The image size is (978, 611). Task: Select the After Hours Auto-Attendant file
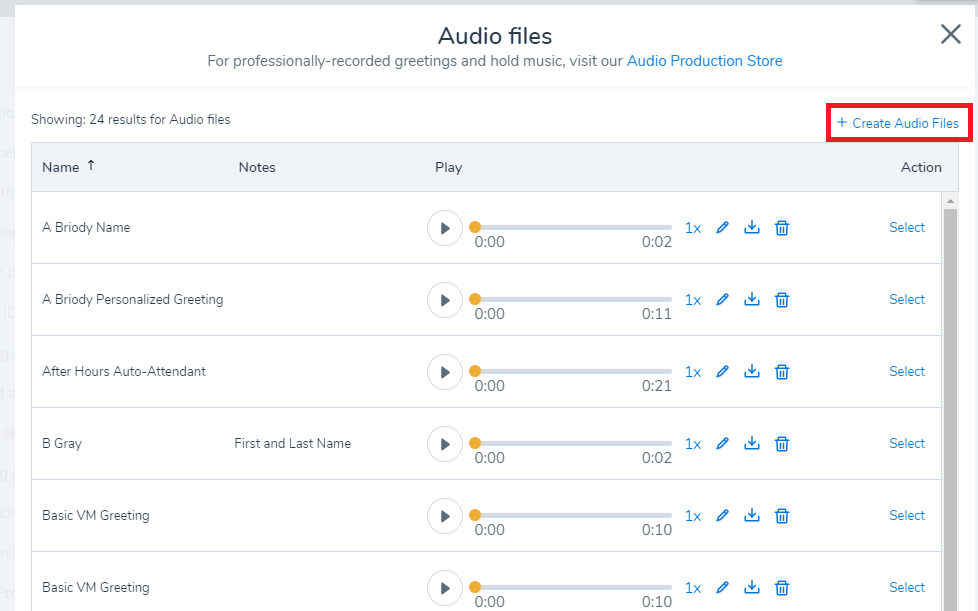click(x=906, y=371)
